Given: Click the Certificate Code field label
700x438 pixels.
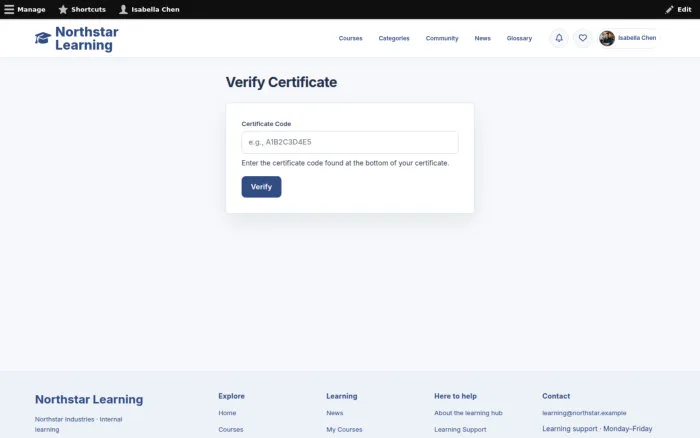Looking at the screenshot, I should click(x=266, y=124).
